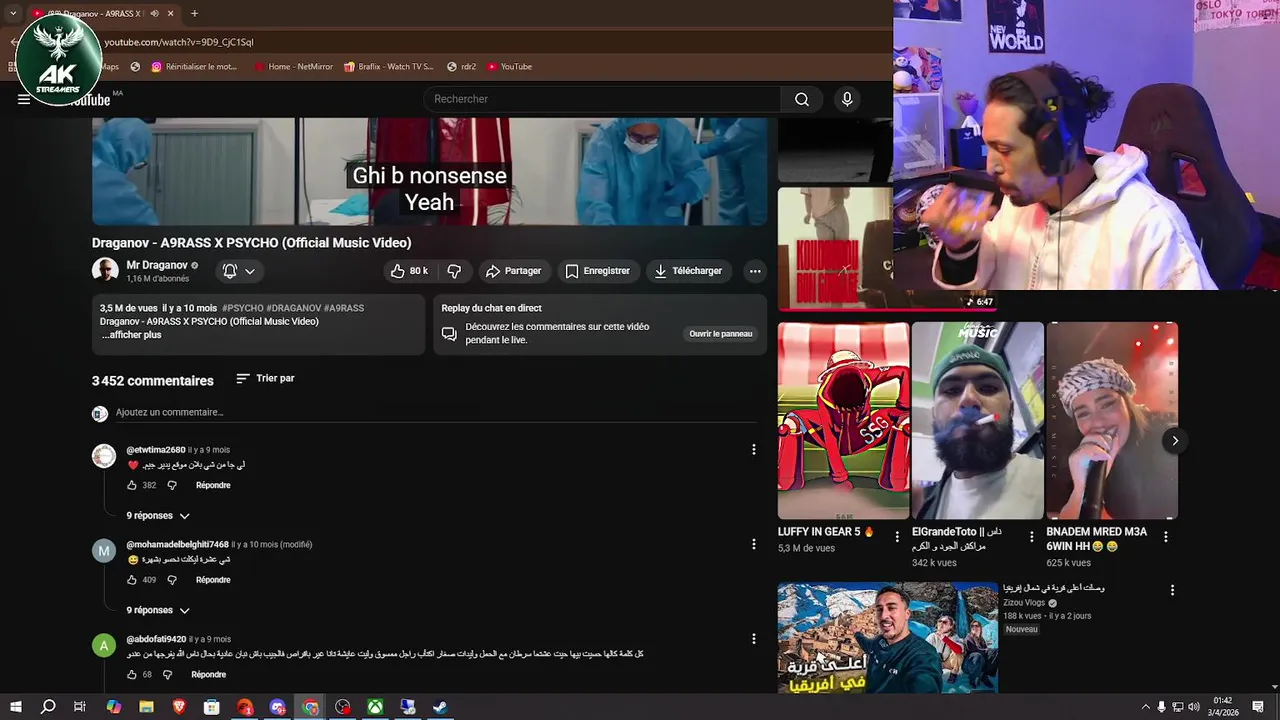The width and height of the screenshot is (1280, 720).
Task: Show hidden system tray icons
Action: coord(1145,707)
